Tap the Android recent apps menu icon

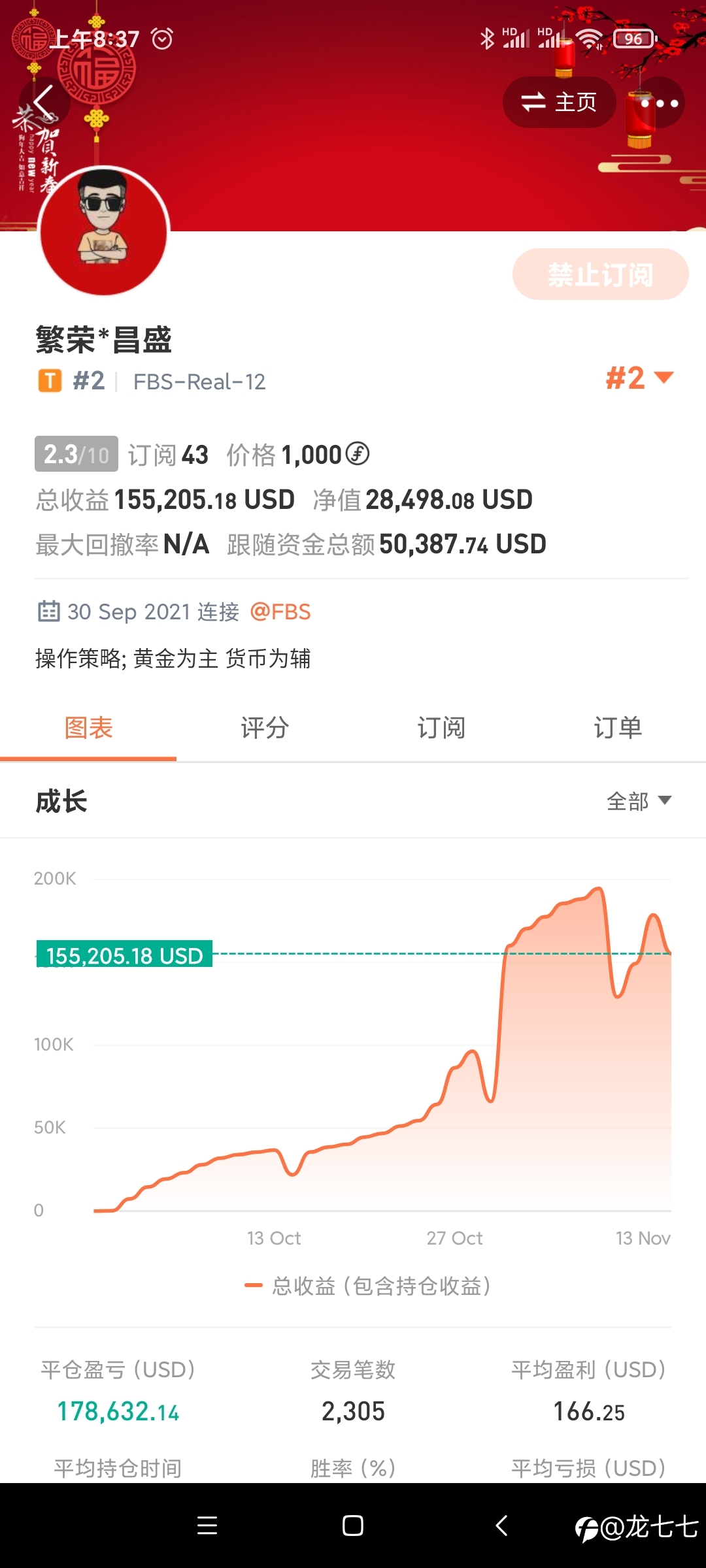(207, 1526)
